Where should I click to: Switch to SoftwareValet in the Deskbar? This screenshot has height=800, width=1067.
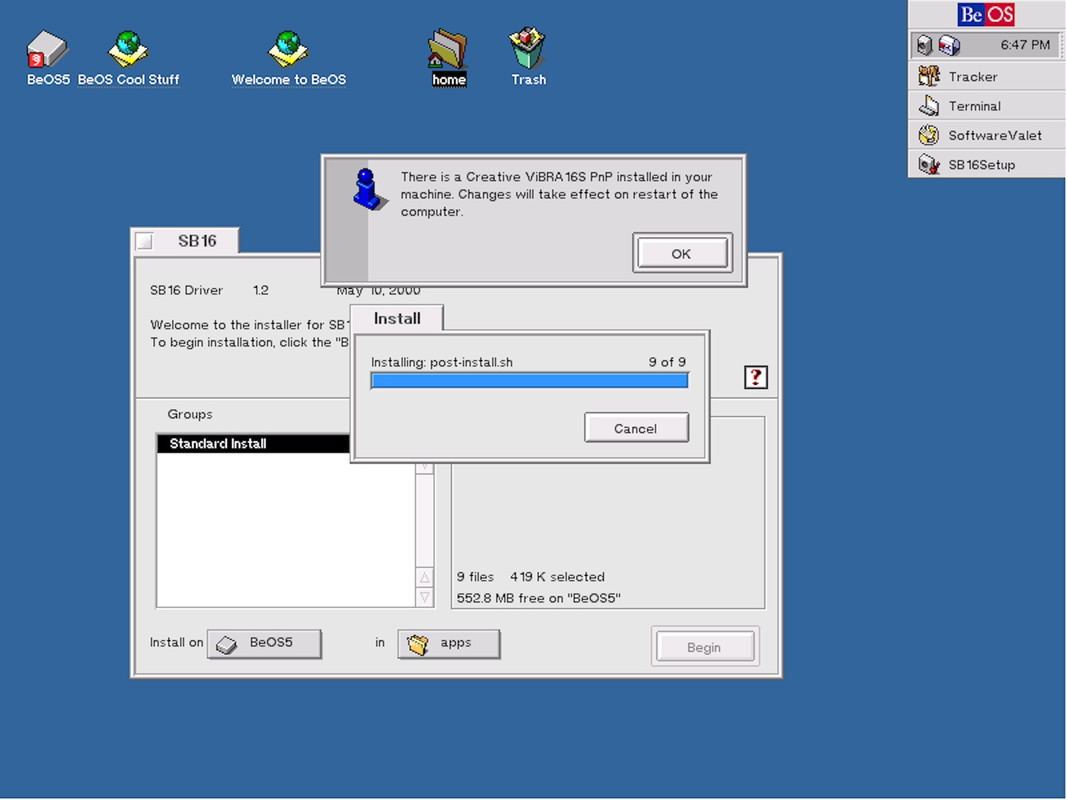coord(986,135)
